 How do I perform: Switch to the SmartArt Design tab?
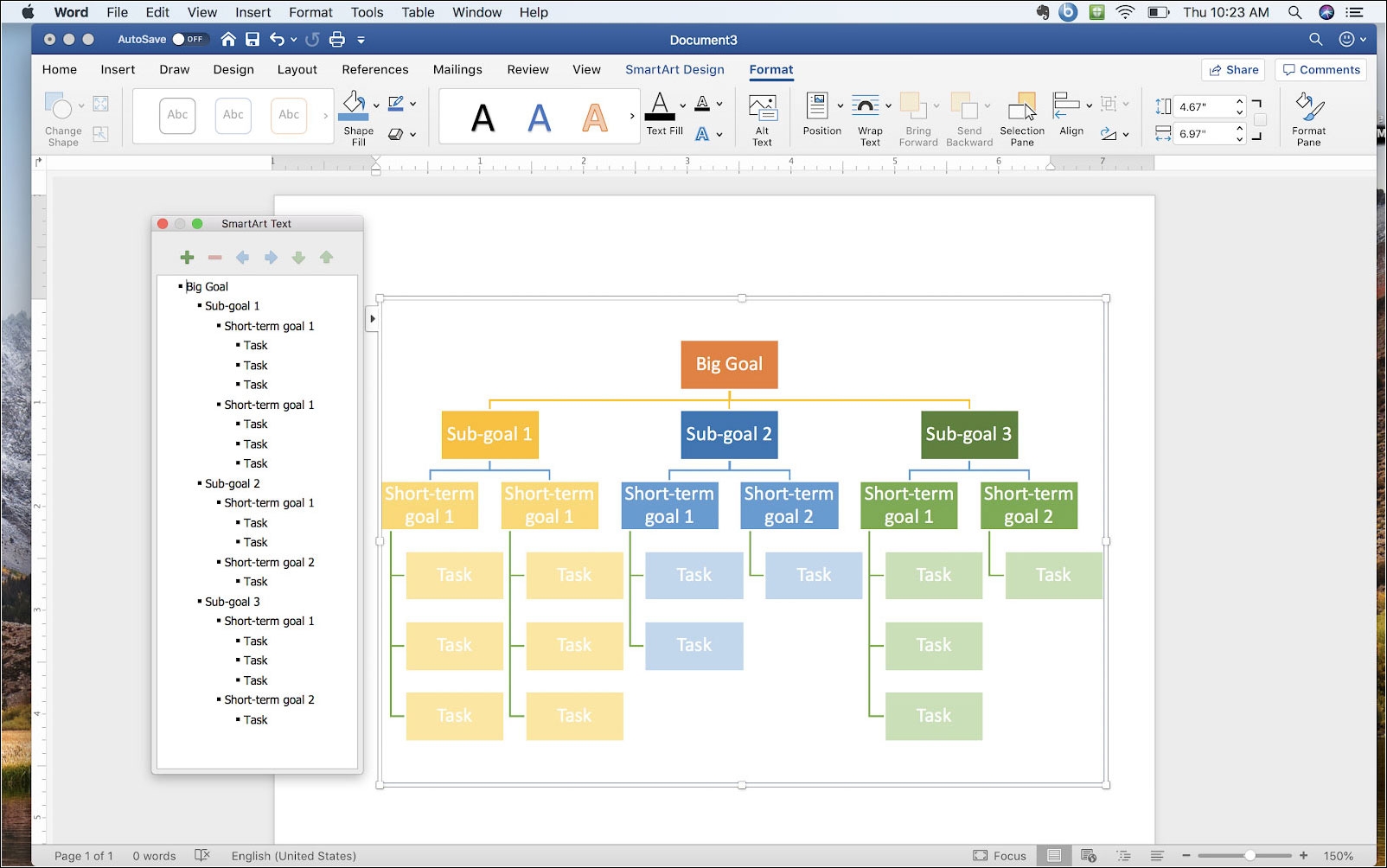coord(674,70)
